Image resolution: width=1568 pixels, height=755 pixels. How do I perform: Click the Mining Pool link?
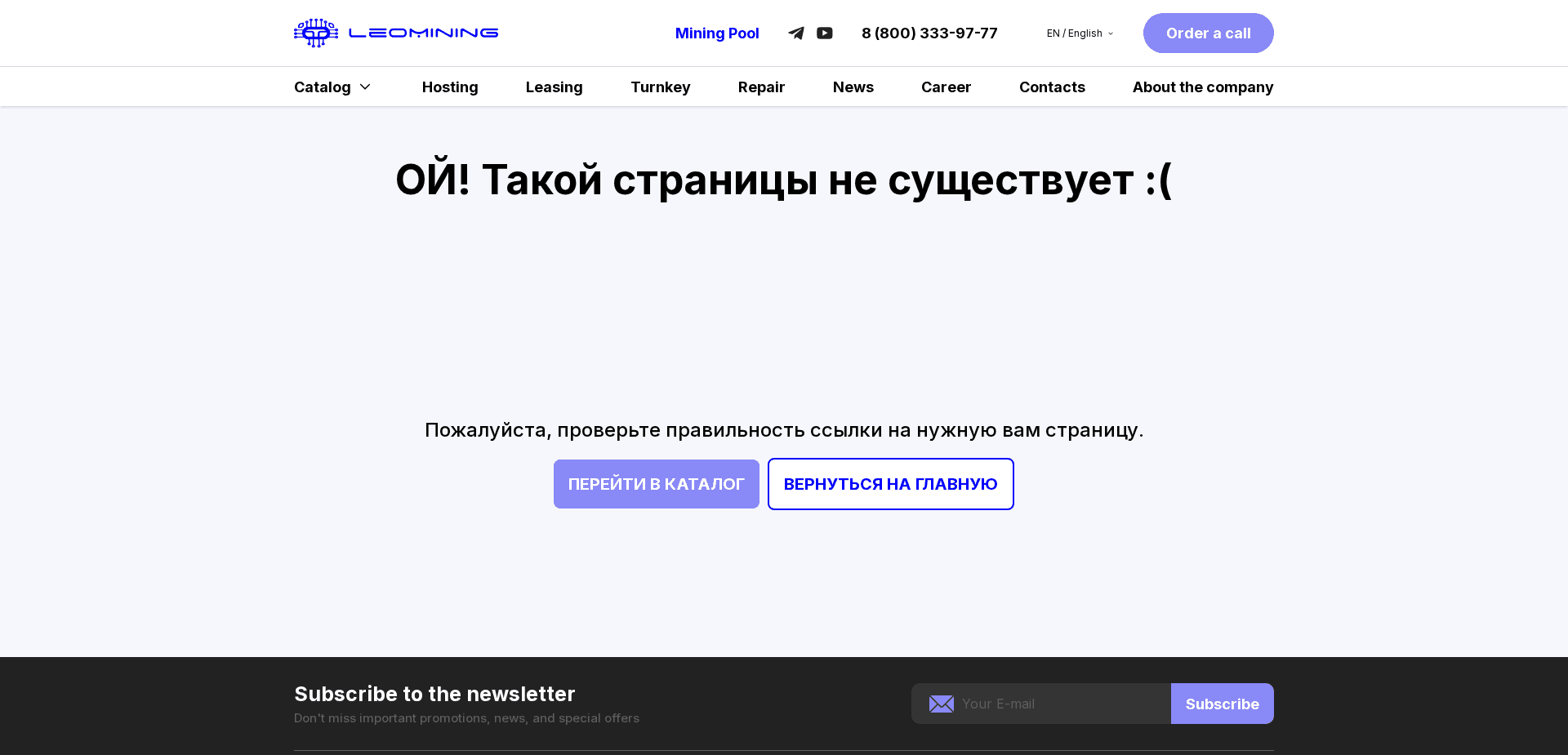[x=717, y=33]
